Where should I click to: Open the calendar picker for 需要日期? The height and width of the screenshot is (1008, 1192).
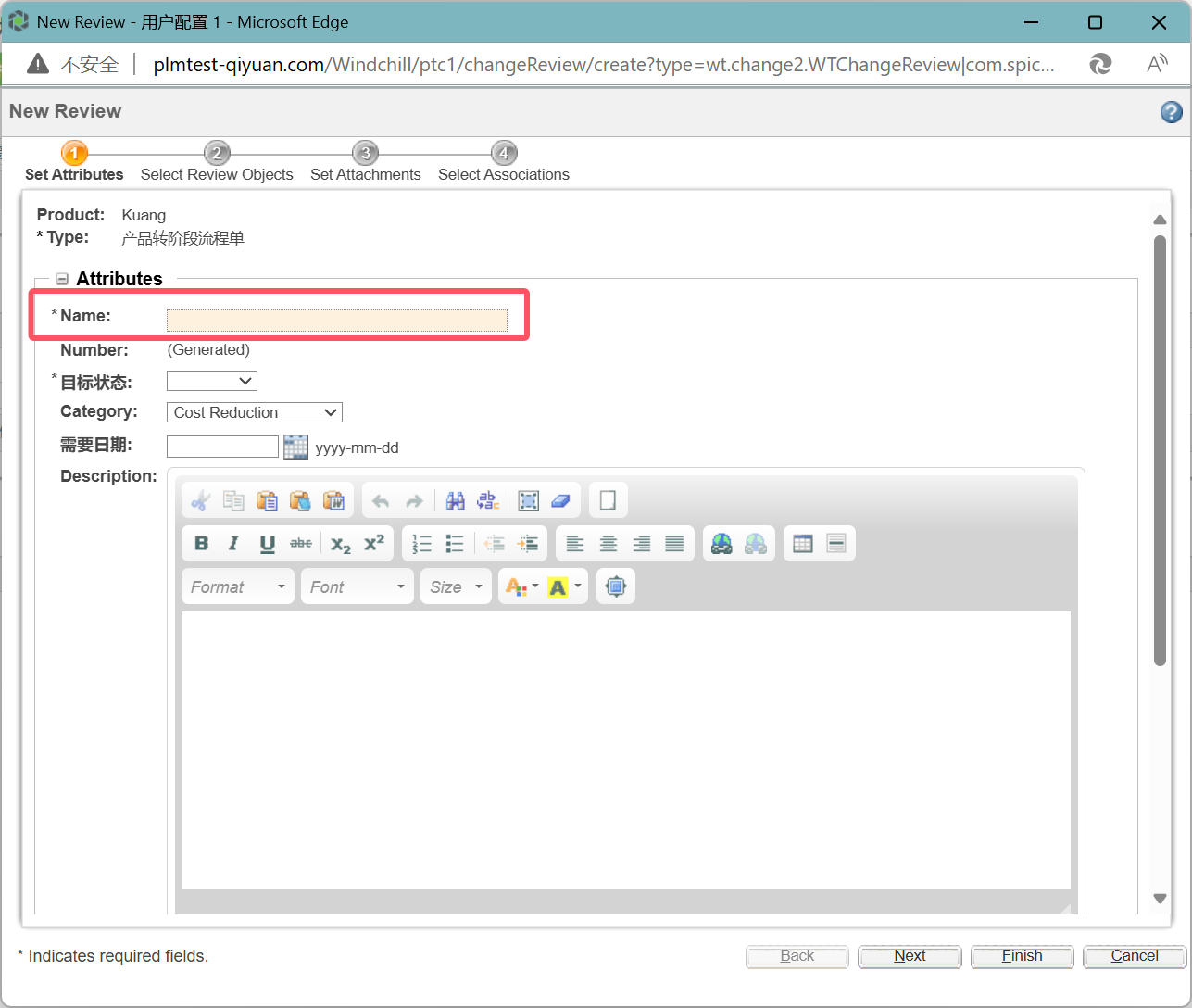click(295, 446)
